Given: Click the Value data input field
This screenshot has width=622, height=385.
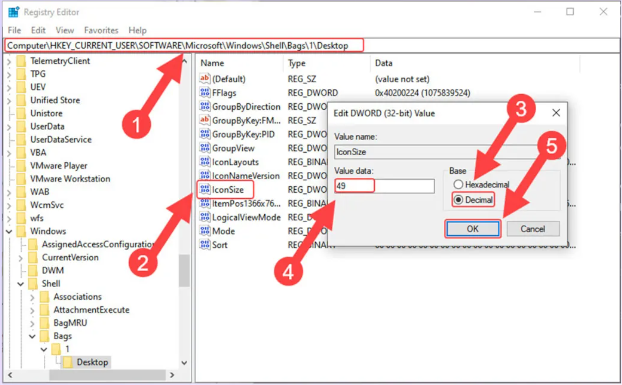Looking at the screenshot, I should [x=384, y=186].
